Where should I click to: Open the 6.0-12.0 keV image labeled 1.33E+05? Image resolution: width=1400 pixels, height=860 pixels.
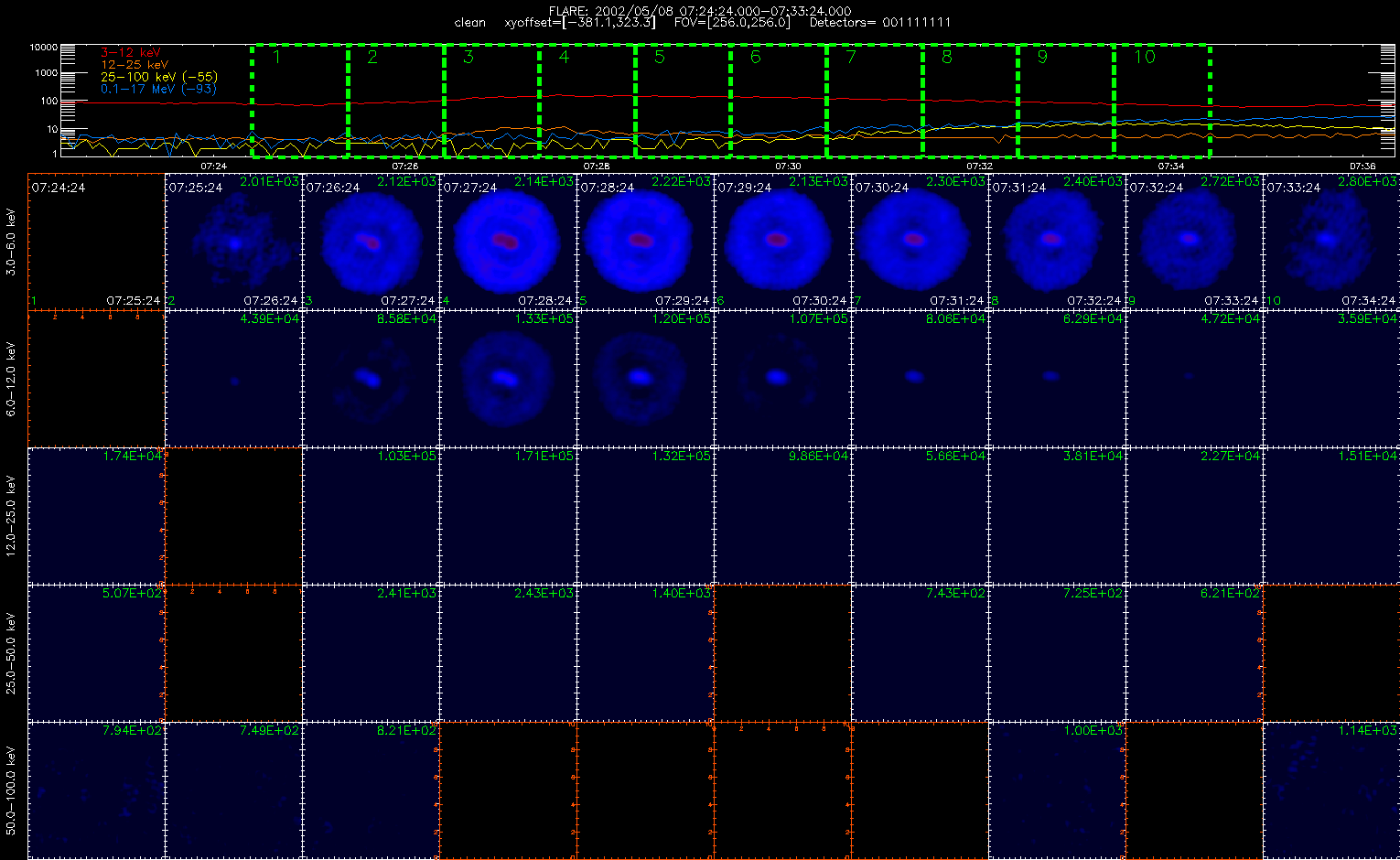coord(508,378)
